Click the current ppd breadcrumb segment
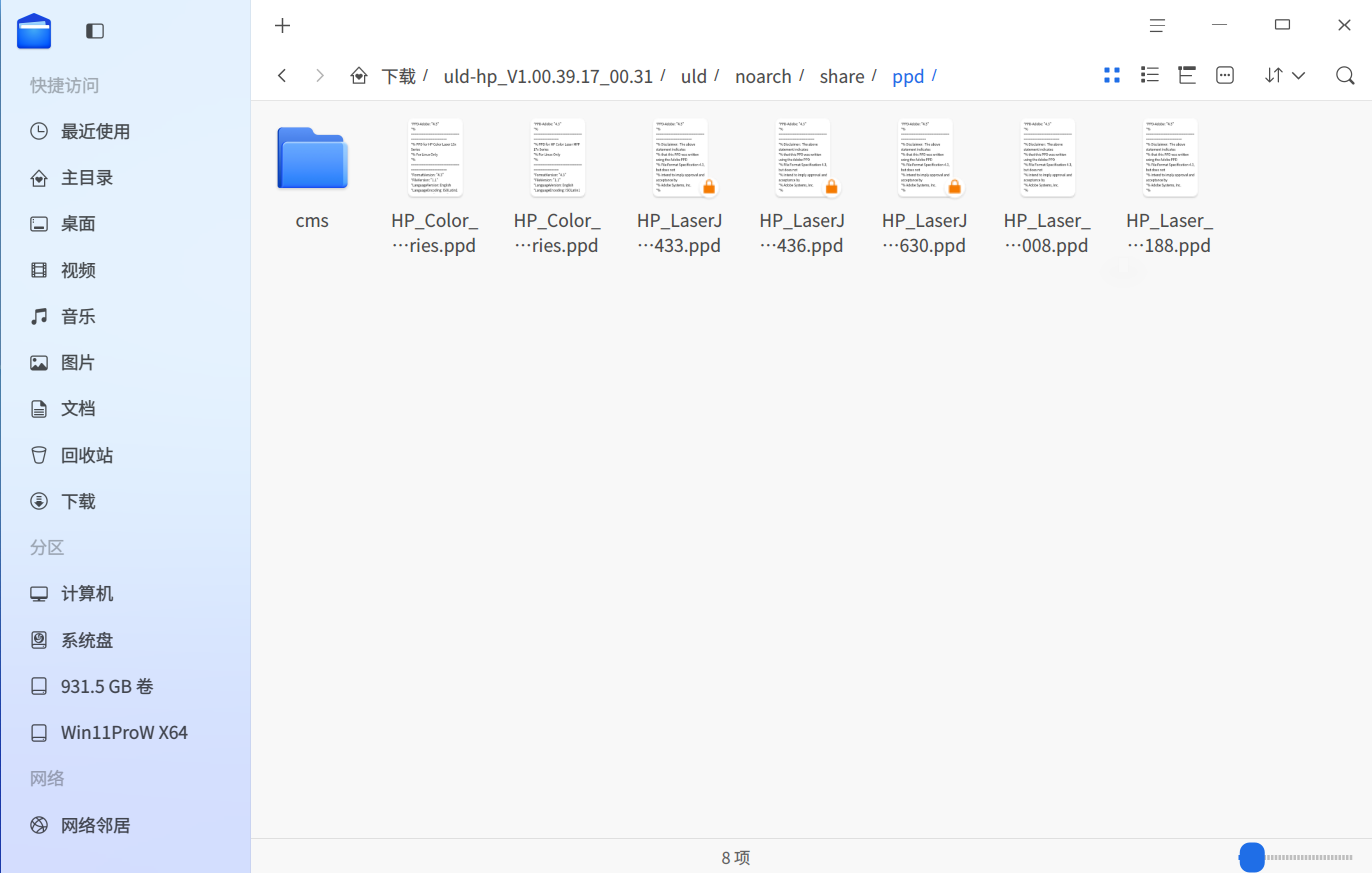Screen dimensions: 1372x873 [x=908, y=76]
